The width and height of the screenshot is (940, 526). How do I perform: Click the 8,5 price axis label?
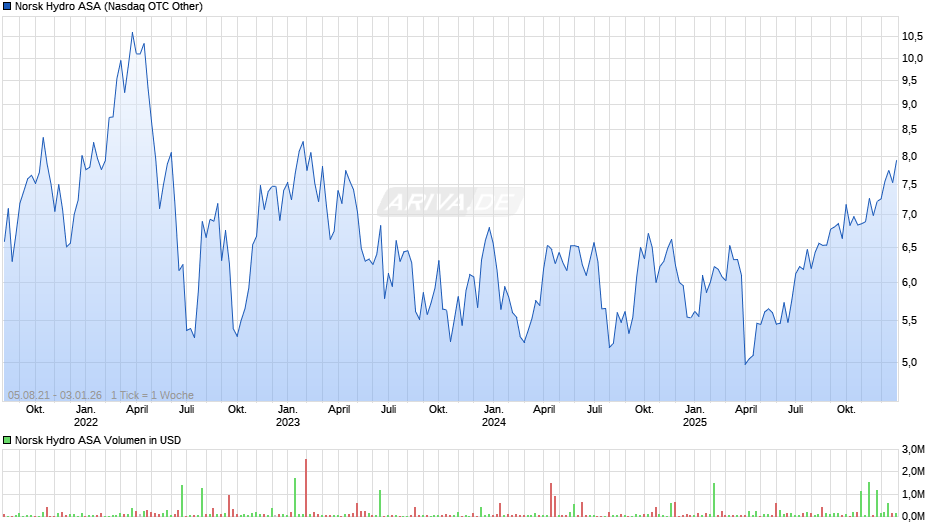pos(909,130)
